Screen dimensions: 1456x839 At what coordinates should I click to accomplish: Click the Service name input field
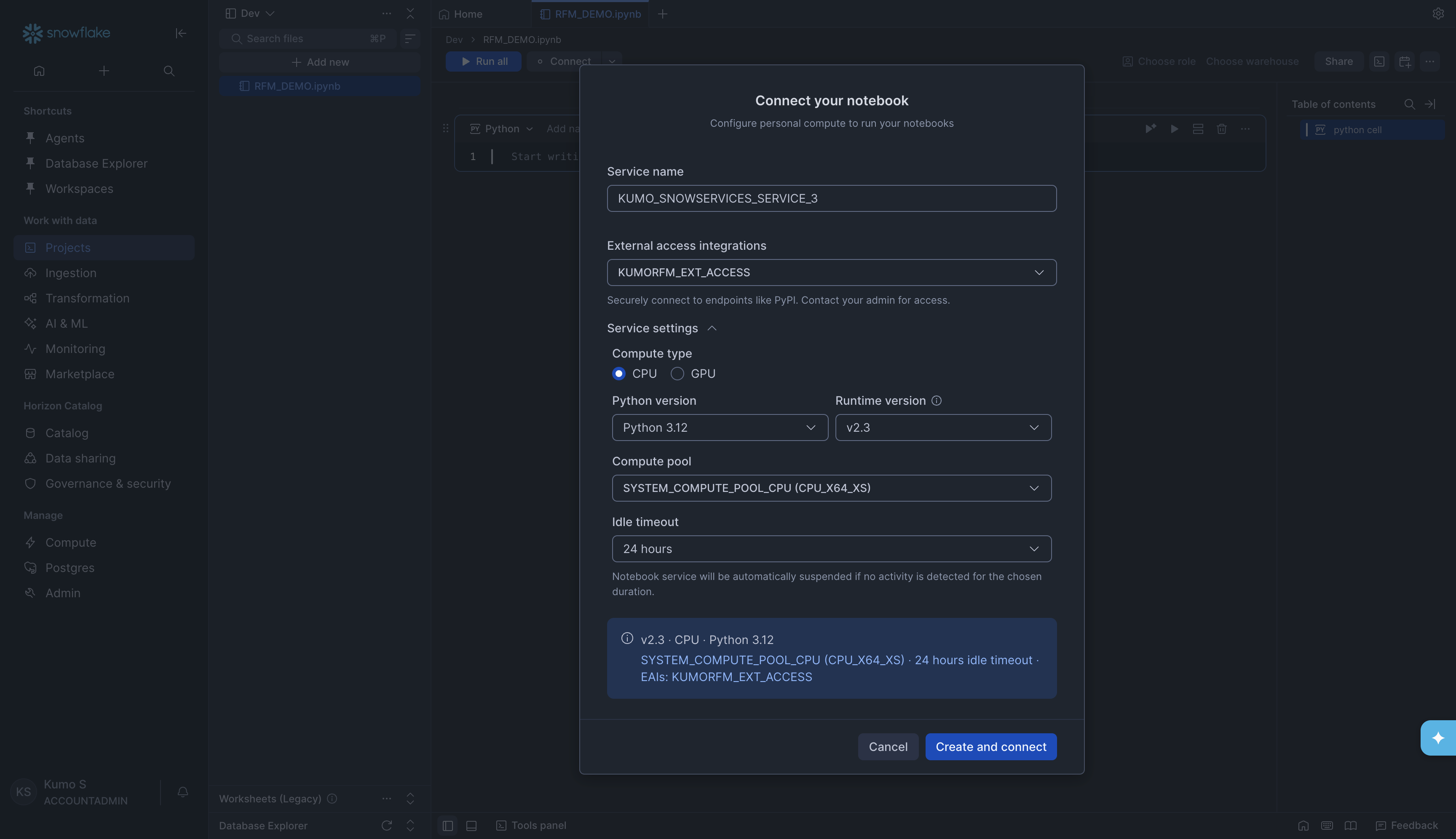click(x=831, y=198)
